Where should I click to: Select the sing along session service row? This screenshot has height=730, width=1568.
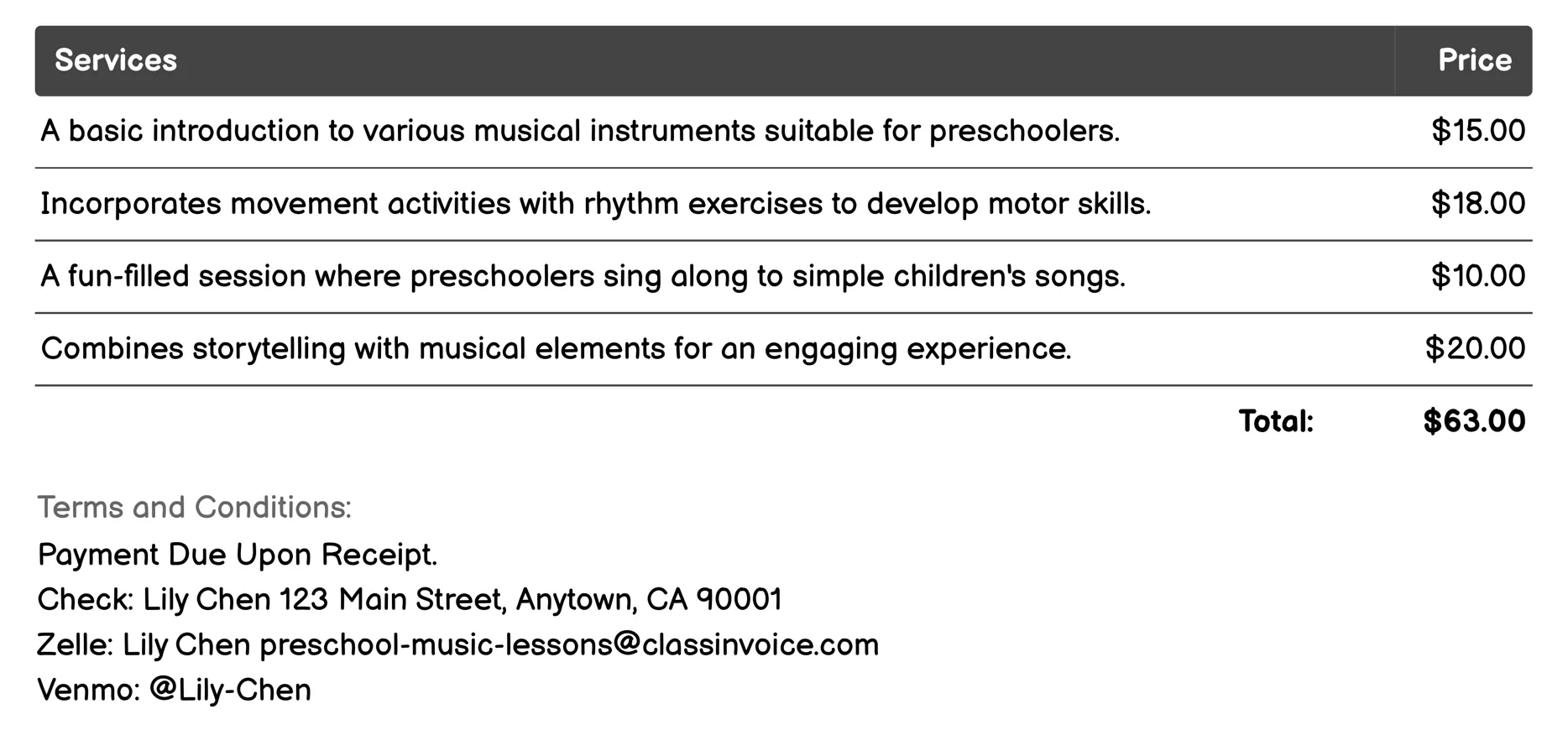point(583,276)
